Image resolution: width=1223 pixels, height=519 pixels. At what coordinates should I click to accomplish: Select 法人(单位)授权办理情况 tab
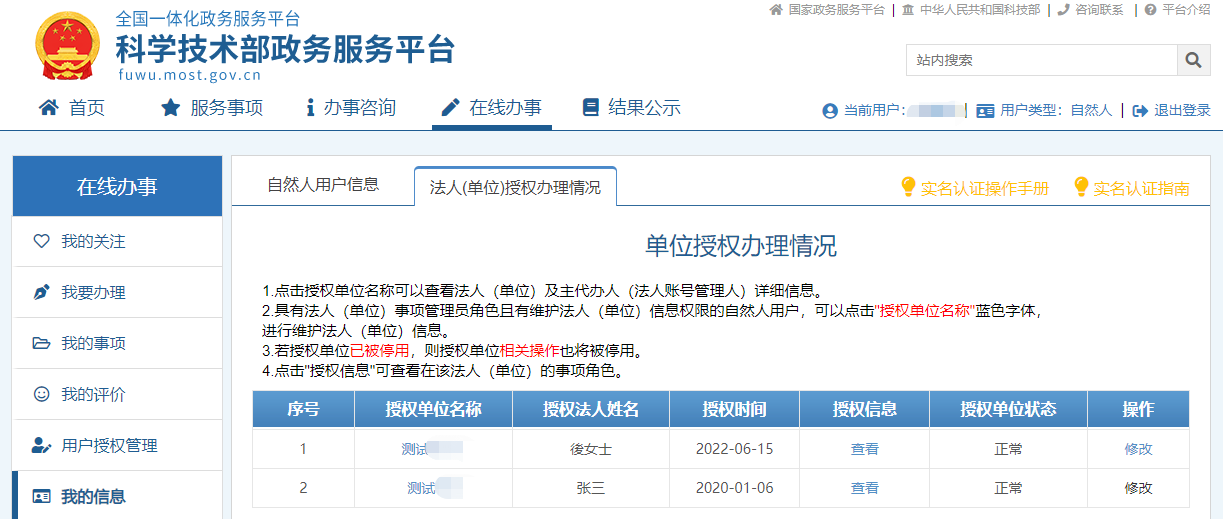point(515,187)
